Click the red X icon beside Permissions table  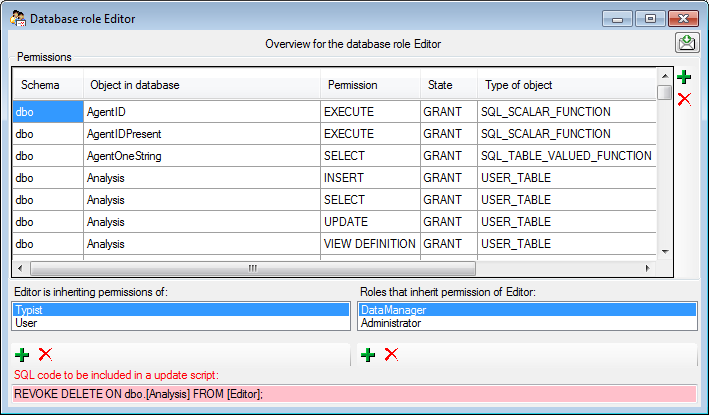pyautogui.click(x=684, y=99)
